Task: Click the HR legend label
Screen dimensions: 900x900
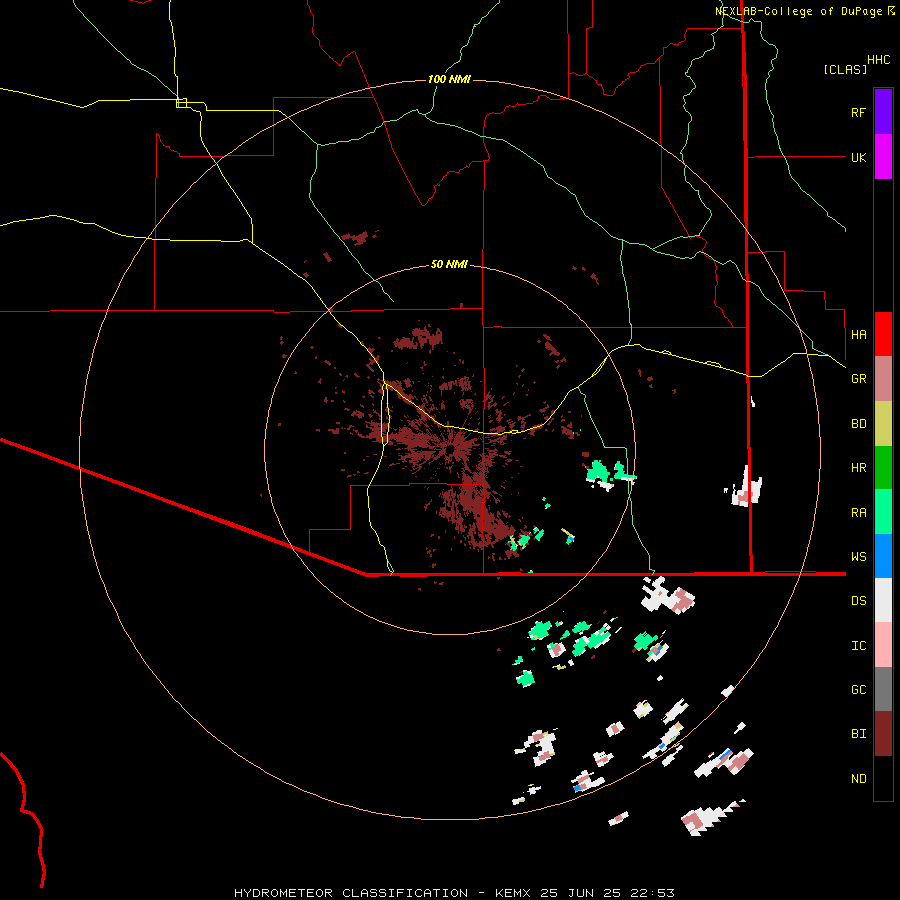Action: click(x=858, y=468)
